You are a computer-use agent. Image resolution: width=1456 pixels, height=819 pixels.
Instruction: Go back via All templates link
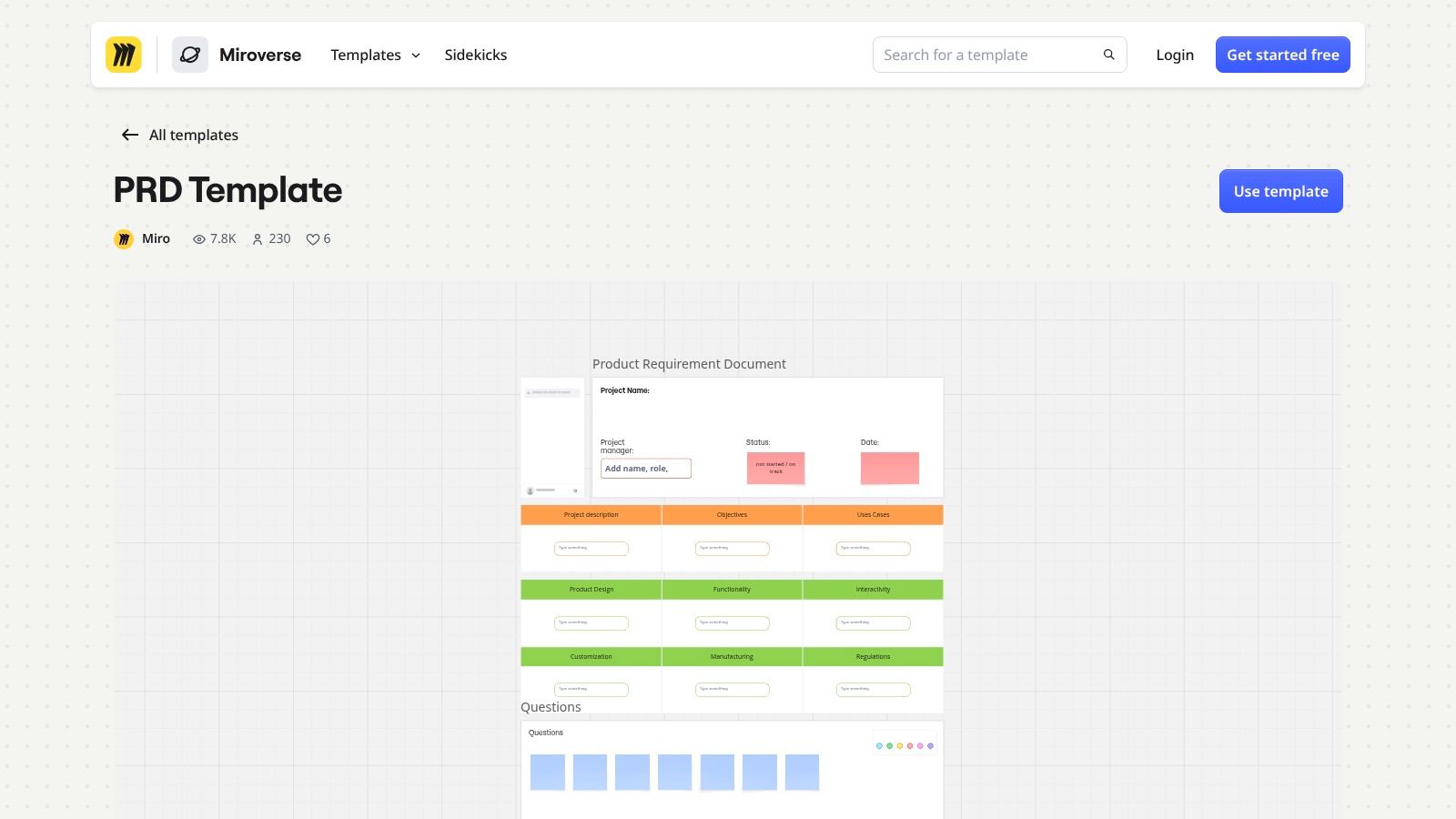pos(194,135)
